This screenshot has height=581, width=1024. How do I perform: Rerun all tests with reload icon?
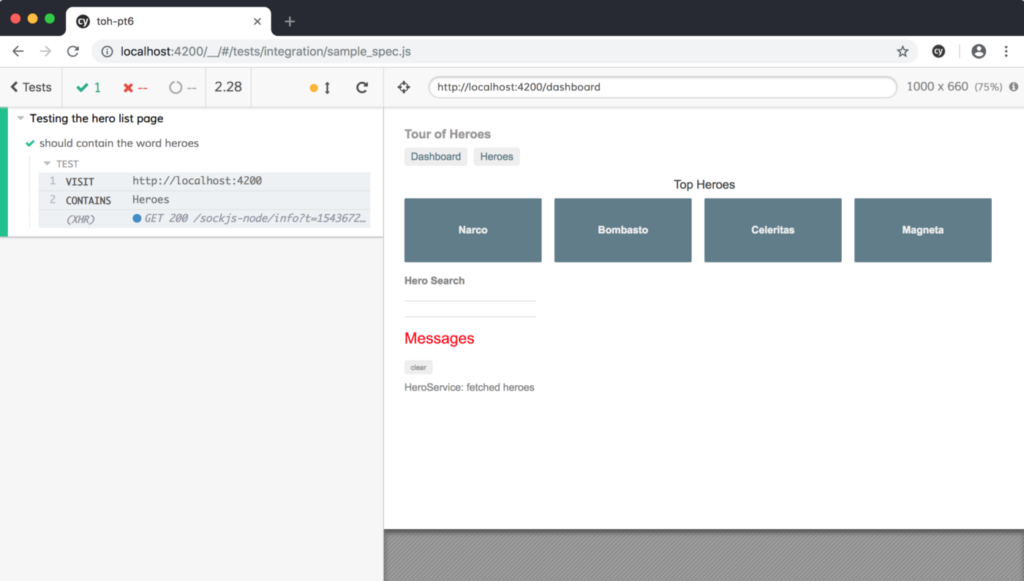point(362,88)
